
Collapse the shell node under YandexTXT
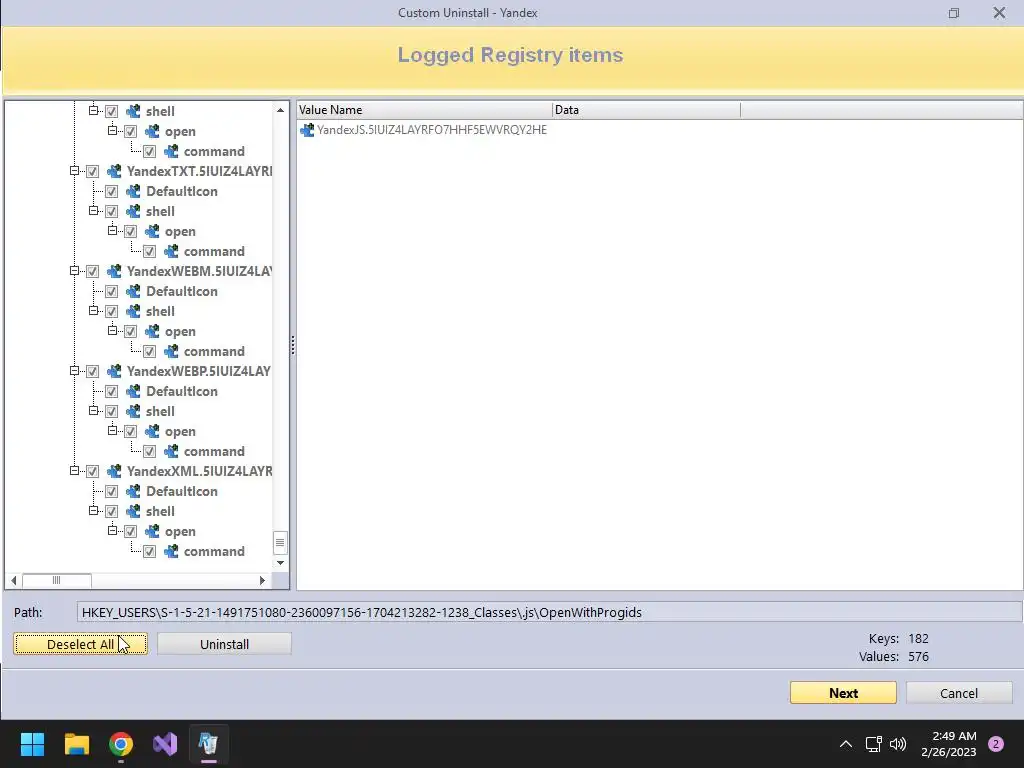93,210
